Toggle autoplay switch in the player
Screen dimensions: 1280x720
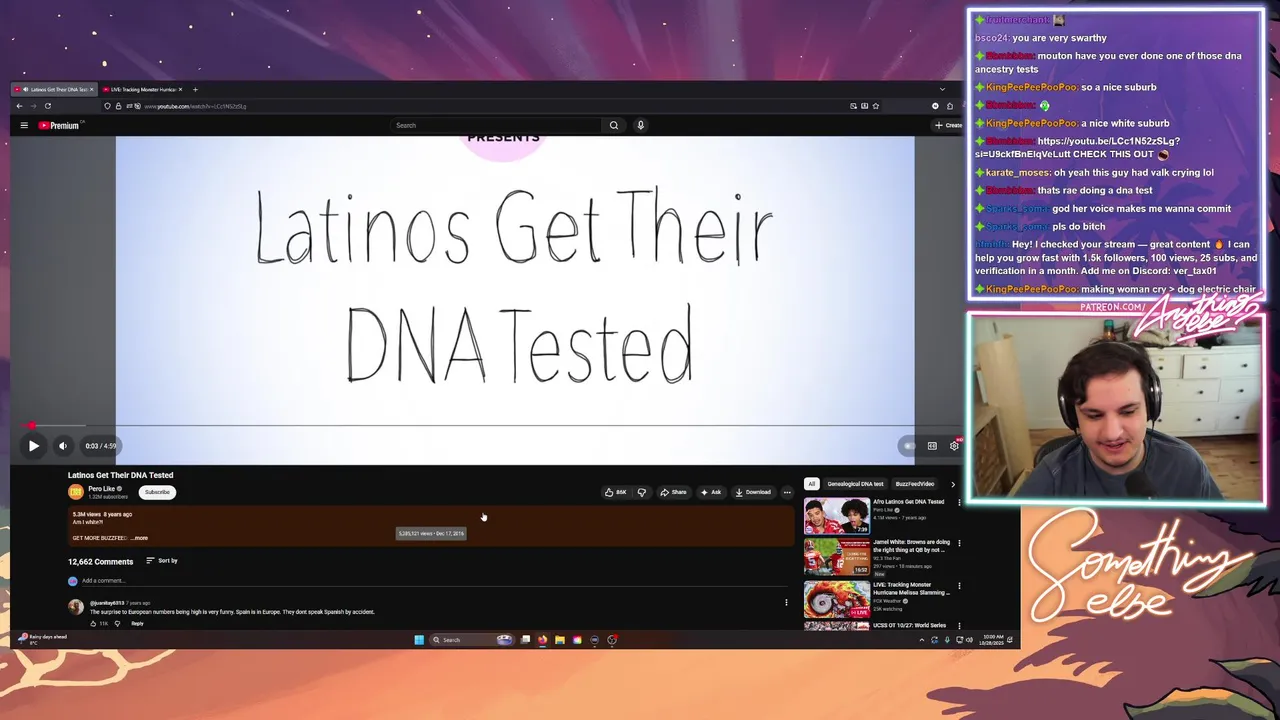coord(908,446)
